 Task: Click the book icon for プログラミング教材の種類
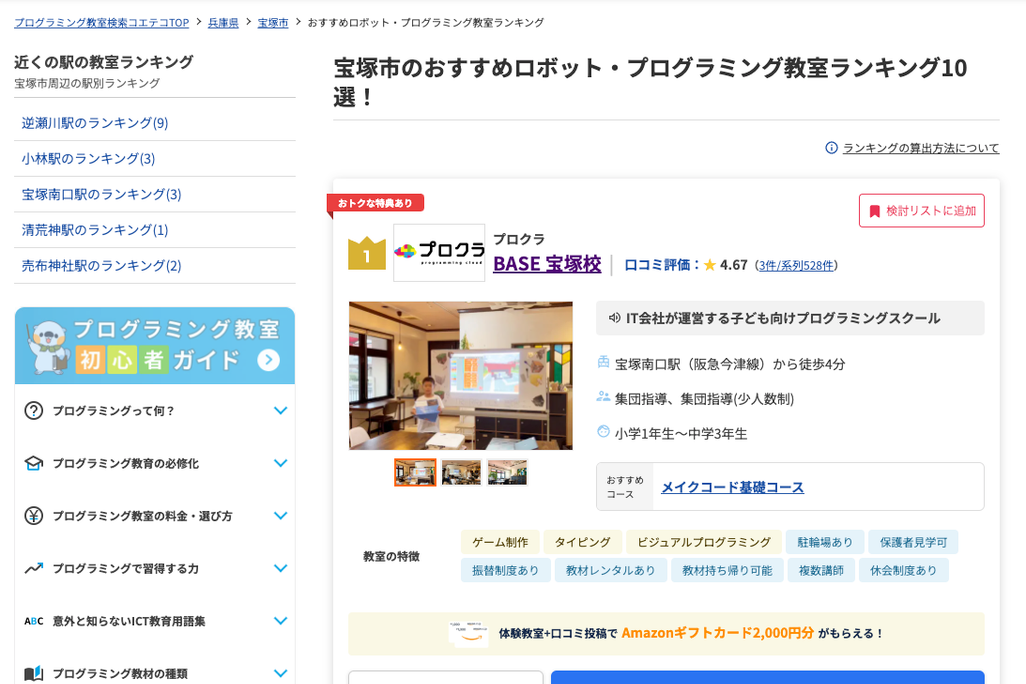tap(33, 674)
